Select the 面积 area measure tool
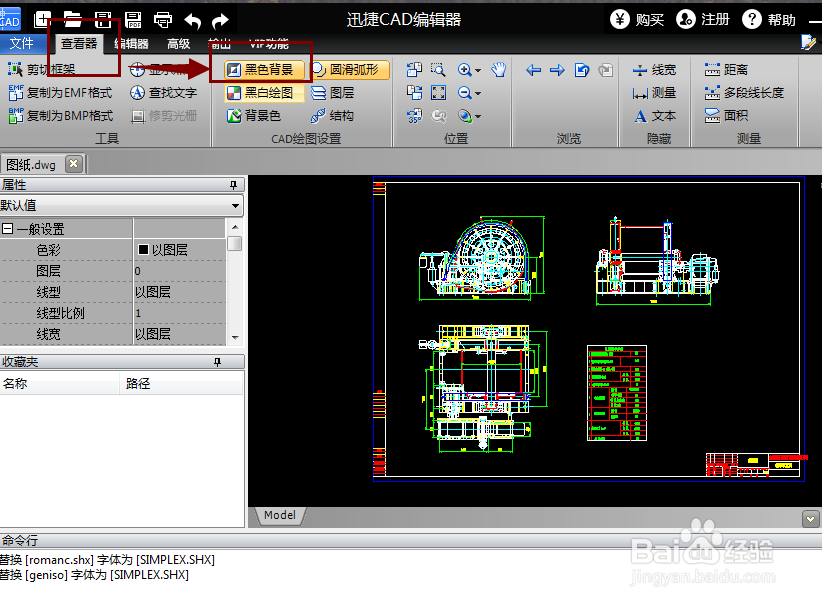Screen dimensions: 822x606 (x=727, y=116)
